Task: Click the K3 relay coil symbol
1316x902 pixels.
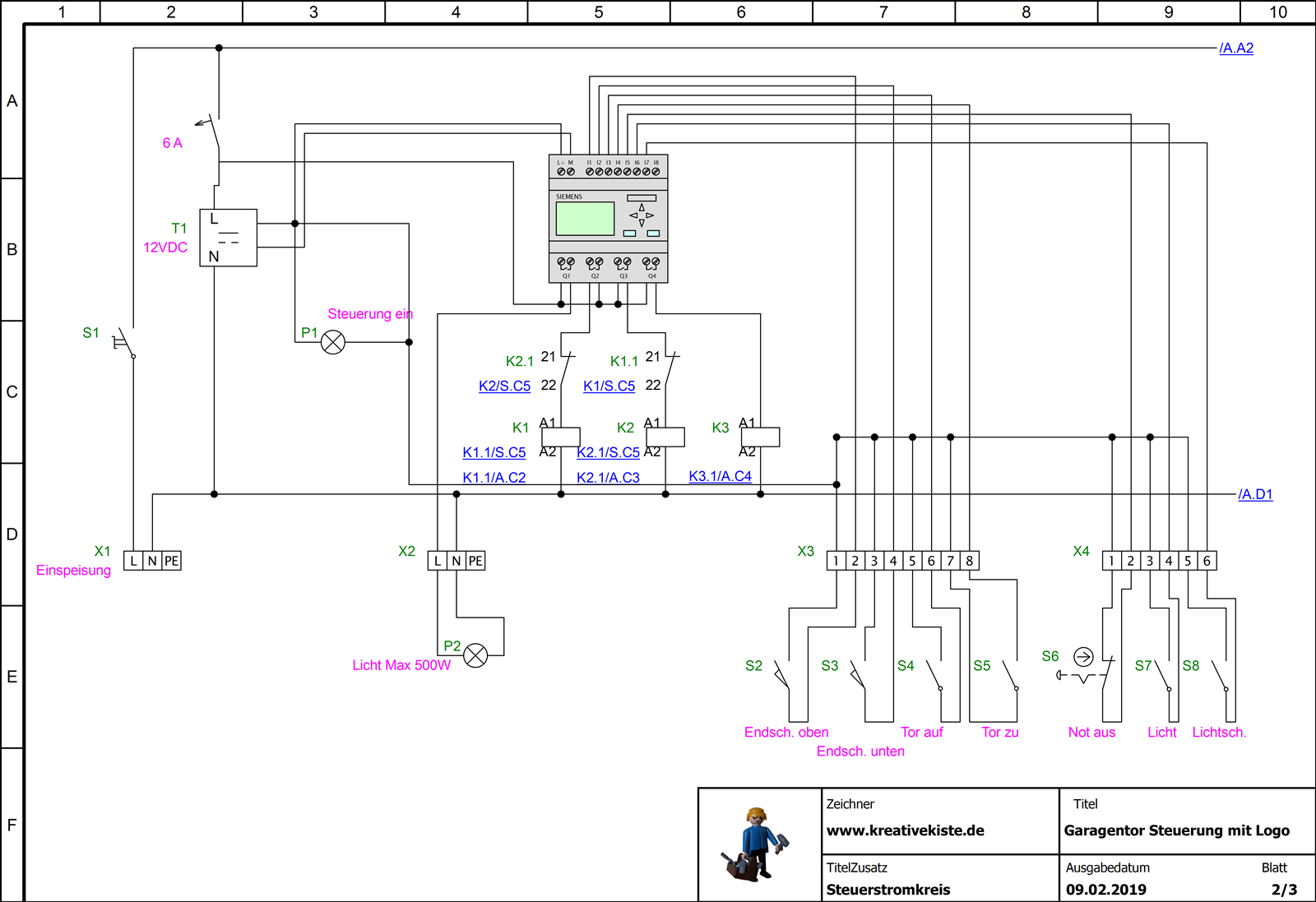Action: pos(761,435)
